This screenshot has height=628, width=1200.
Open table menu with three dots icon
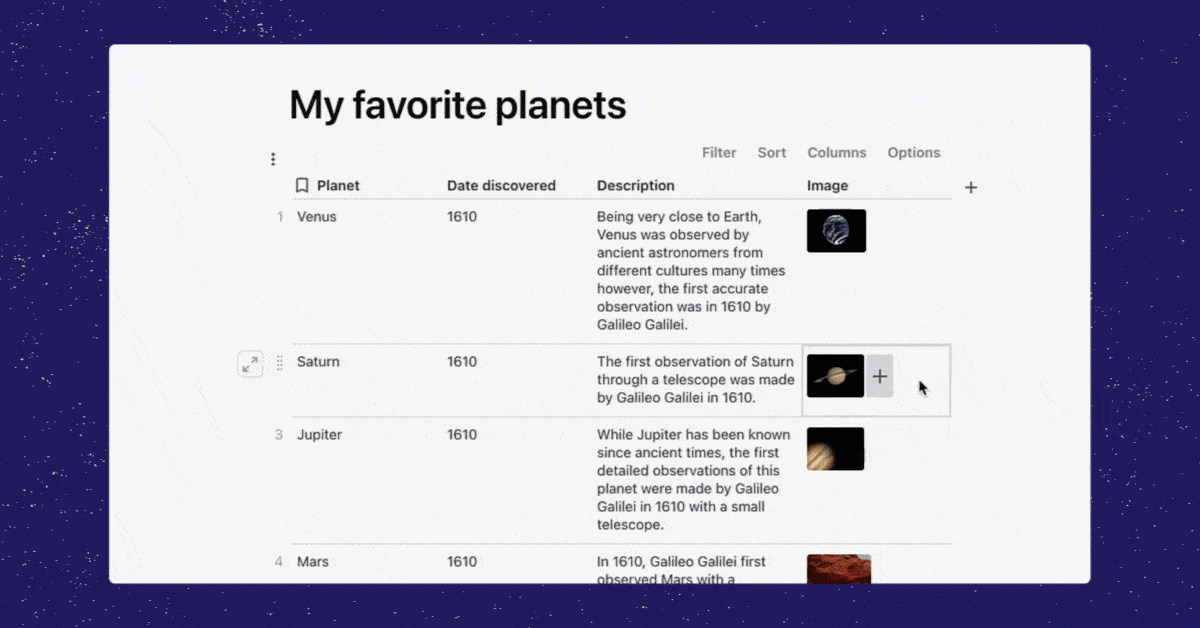tap(273, 159)
